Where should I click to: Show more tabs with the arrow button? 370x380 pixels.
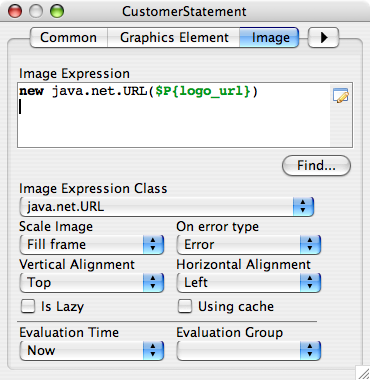click(323, 38)
